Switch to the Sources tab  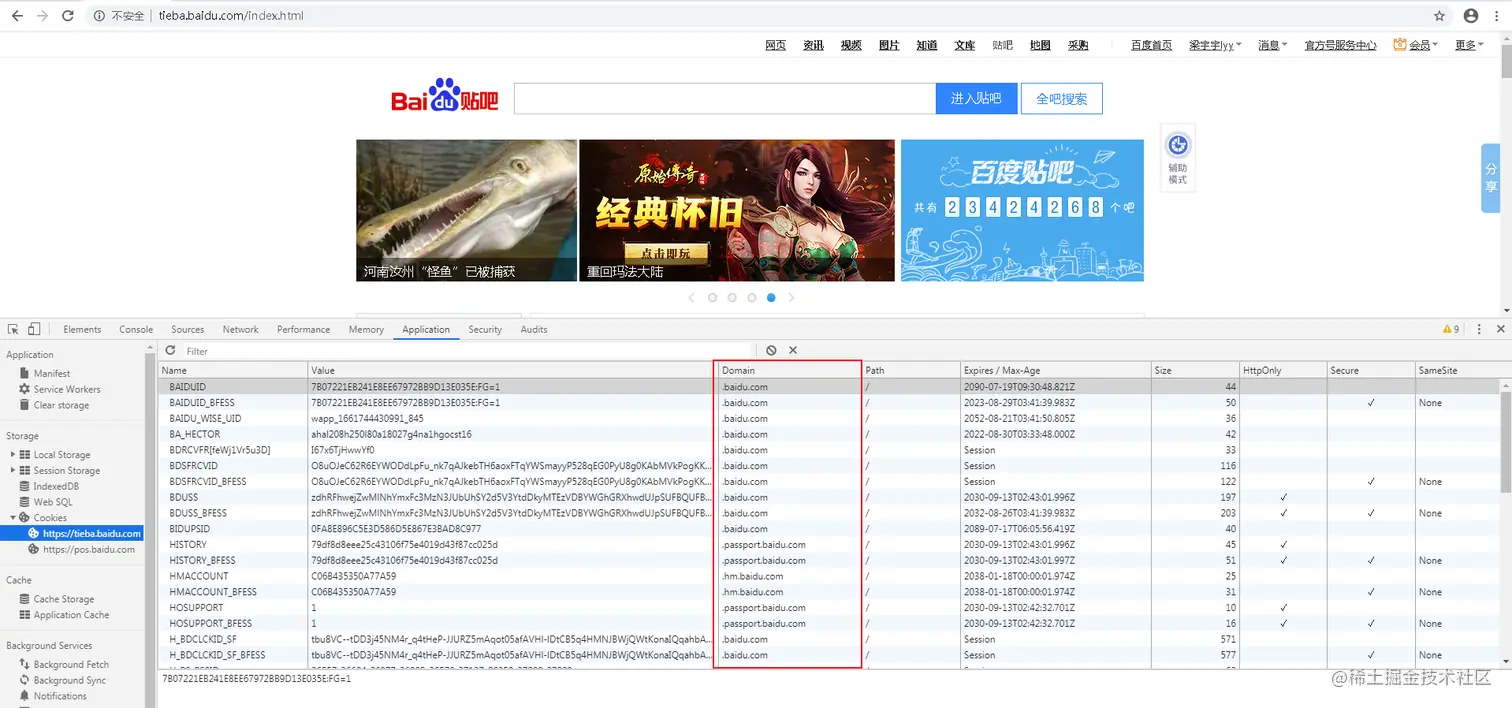point(188,329)
